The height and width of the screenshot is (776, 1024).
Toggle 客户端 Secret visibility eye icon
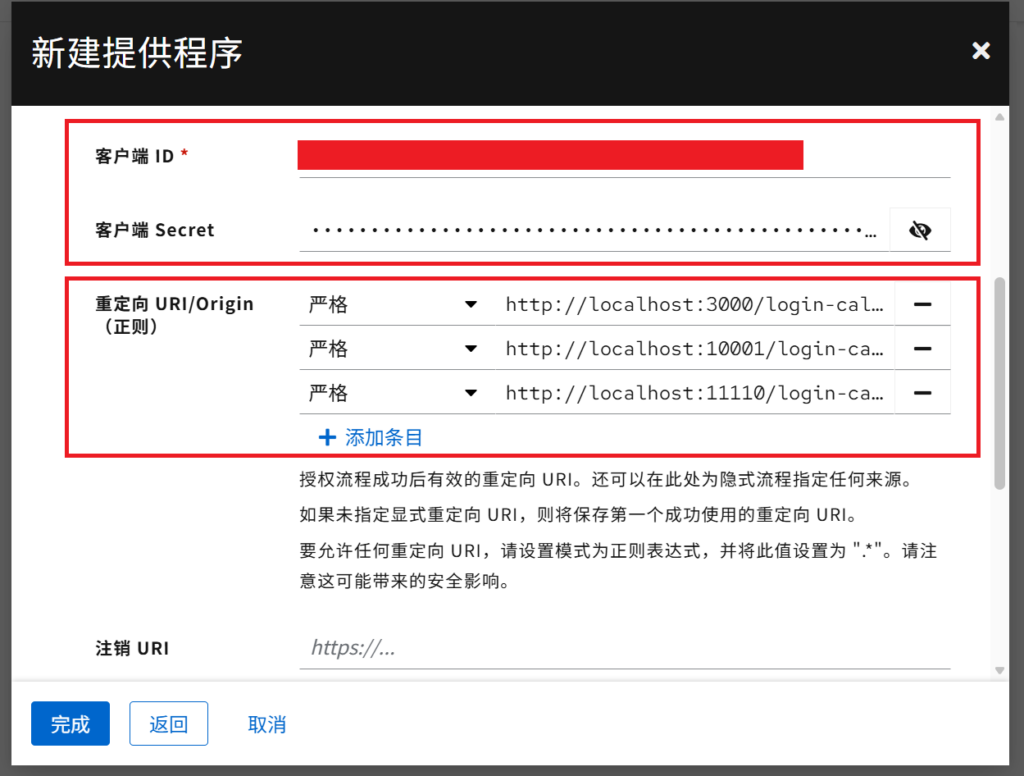920,231
